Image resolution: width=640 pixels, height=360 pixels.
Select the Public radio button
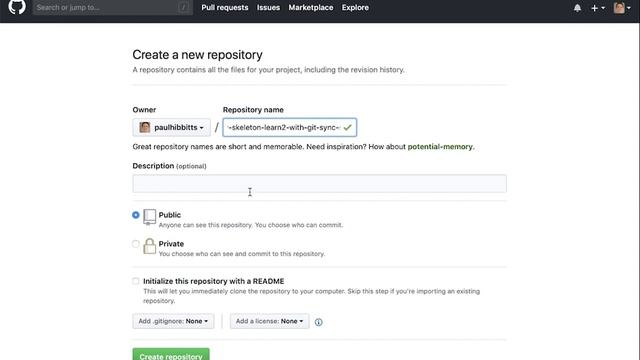click(x=136, y=215)
